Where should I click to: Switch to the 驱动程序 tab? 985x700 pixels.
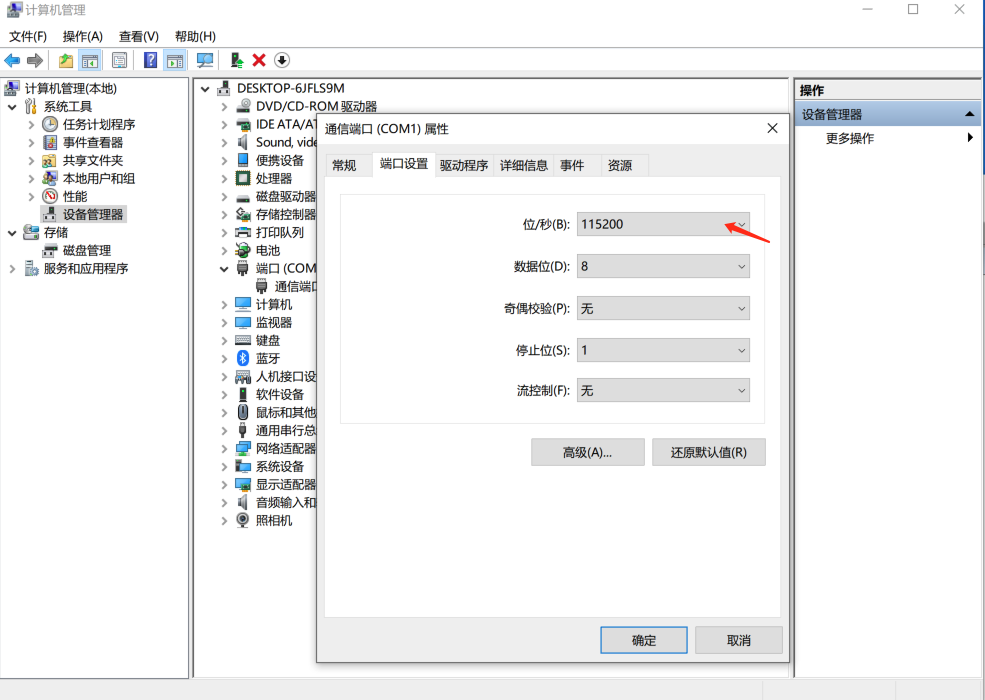point(464,165)
